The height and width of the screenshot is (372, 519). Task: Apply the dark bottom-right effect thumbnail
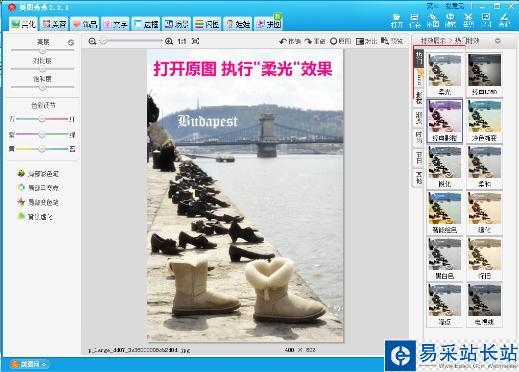[x=484, y=305]
